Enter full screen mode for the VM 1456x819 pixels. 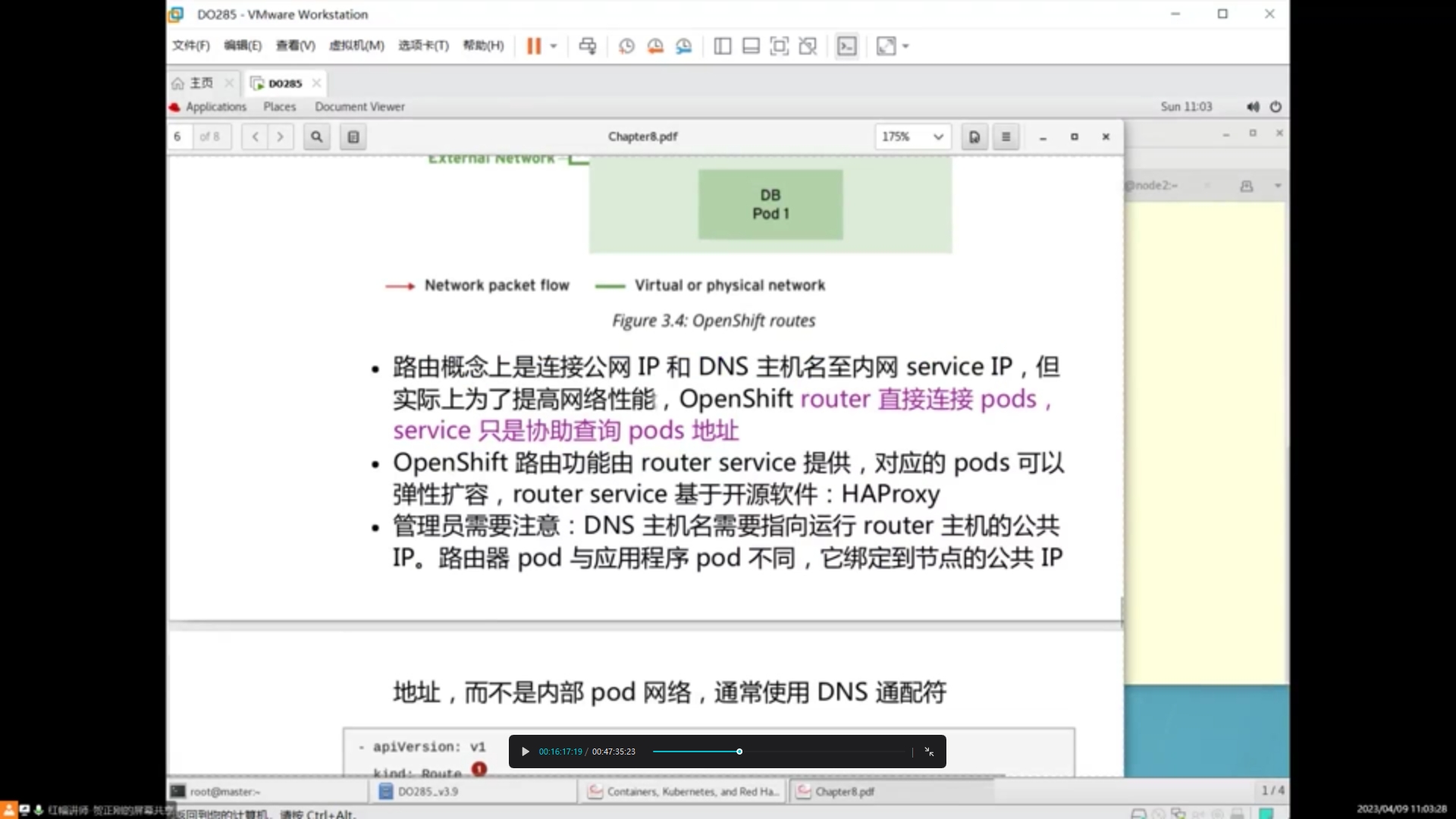[x=779, y=46]
